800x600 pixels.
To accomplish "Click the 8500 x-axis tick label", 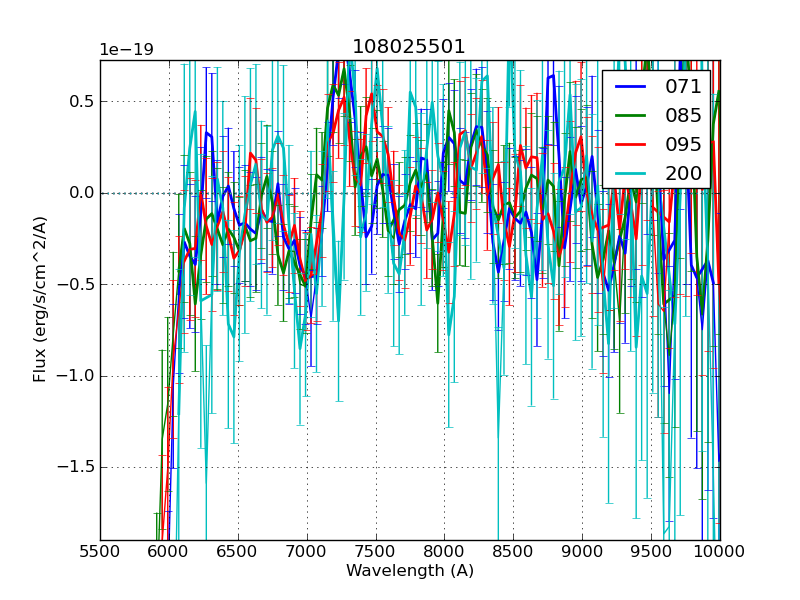I will [x=513, y=551].
